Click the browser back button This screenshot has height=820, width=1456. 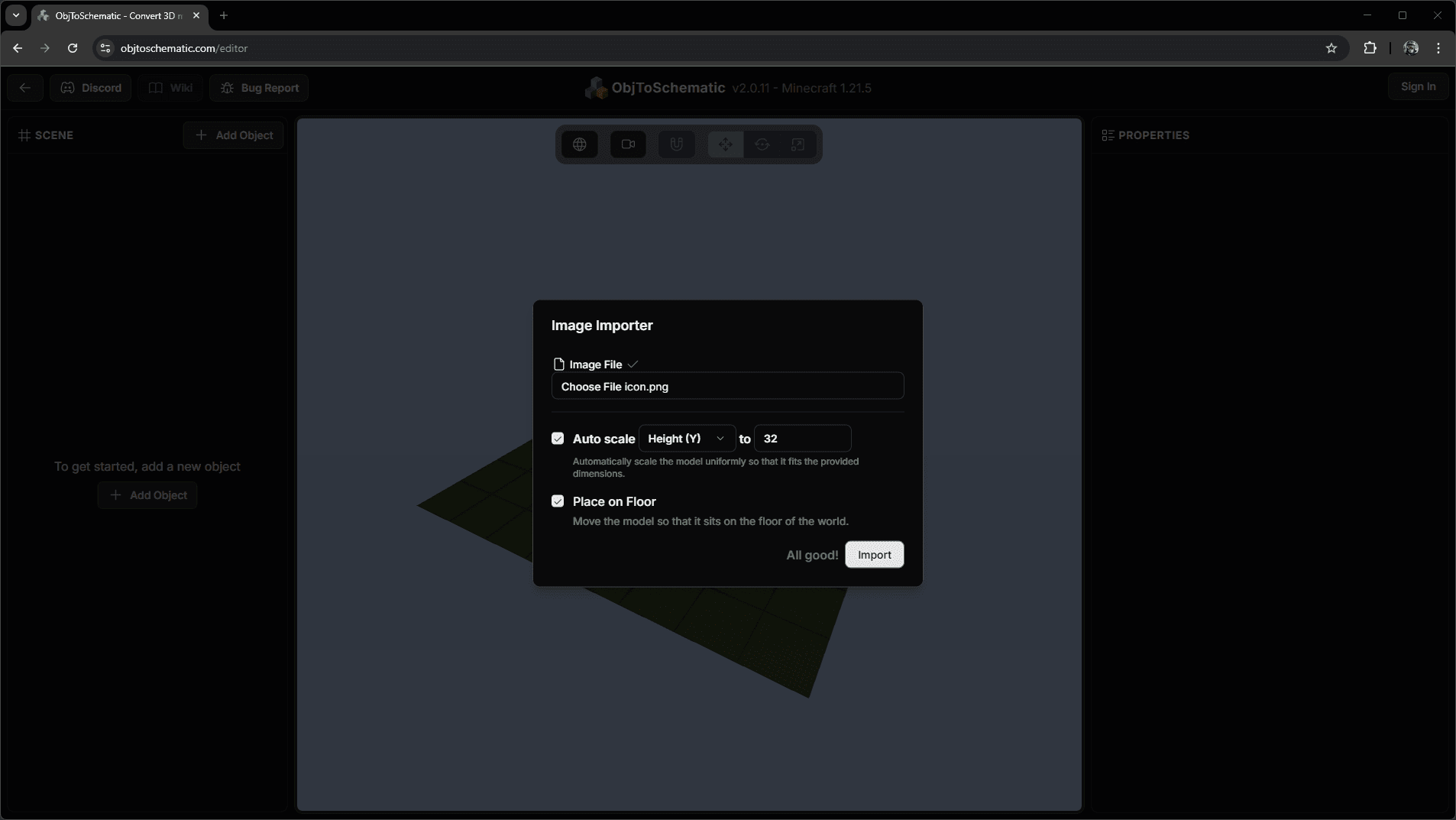click(x=18, y=48)
